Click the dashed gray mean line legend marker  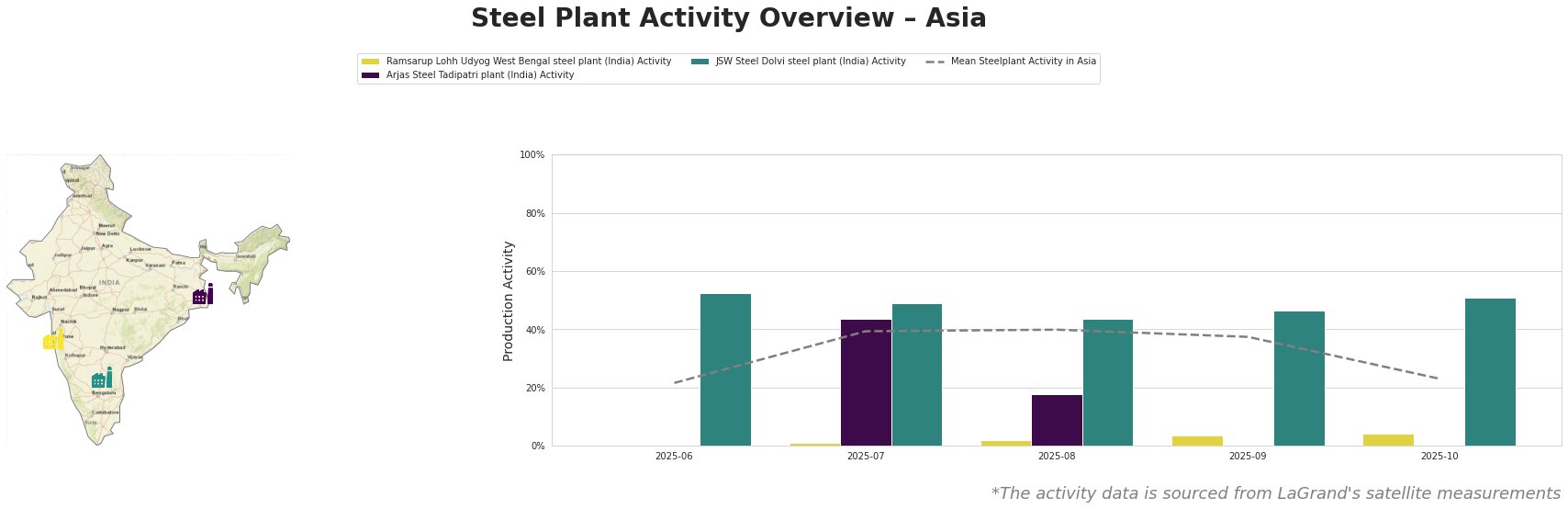935,62
